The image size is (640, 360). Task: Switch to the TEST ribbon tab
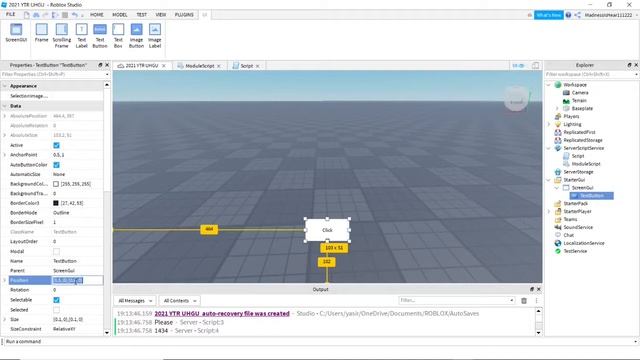[x=142, y=15]
